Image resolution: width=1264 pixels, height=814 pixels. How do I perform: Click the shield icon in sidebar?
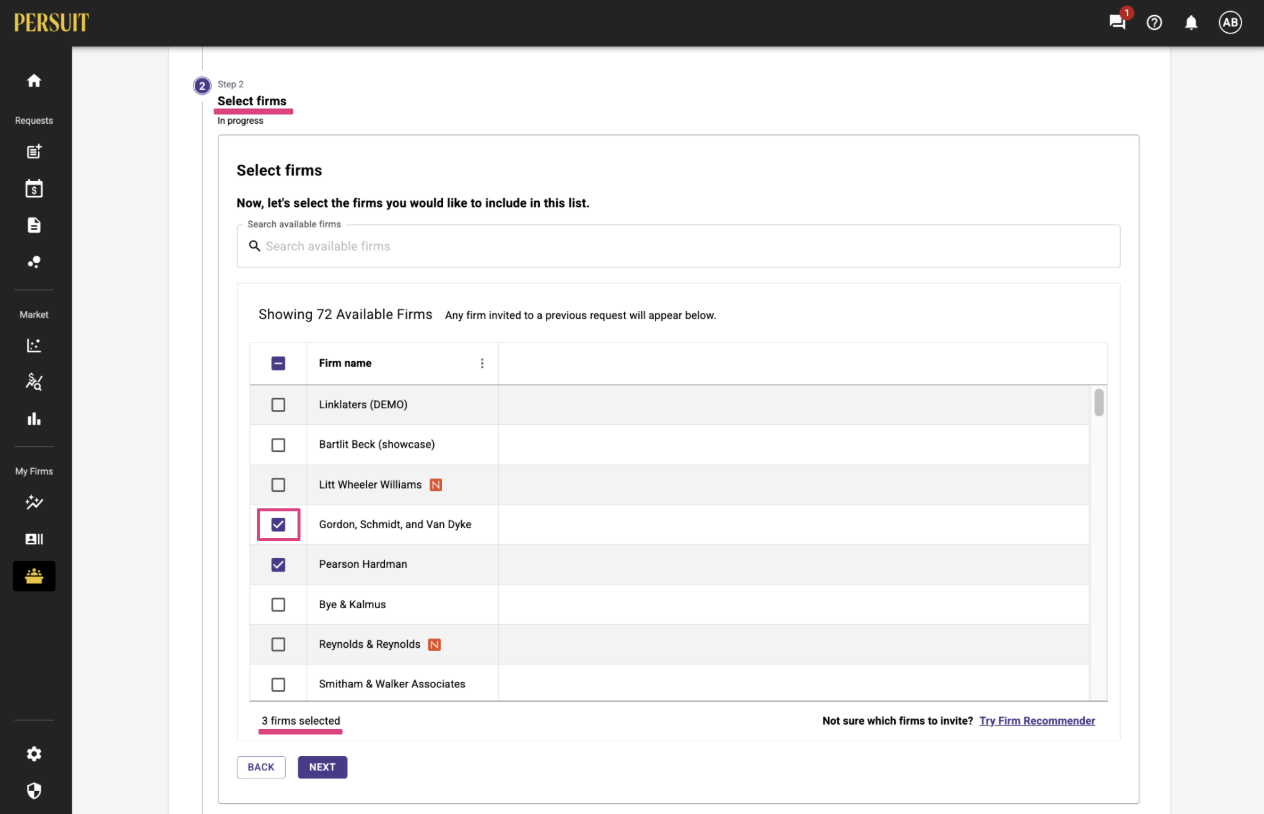[x=34, y=791]
